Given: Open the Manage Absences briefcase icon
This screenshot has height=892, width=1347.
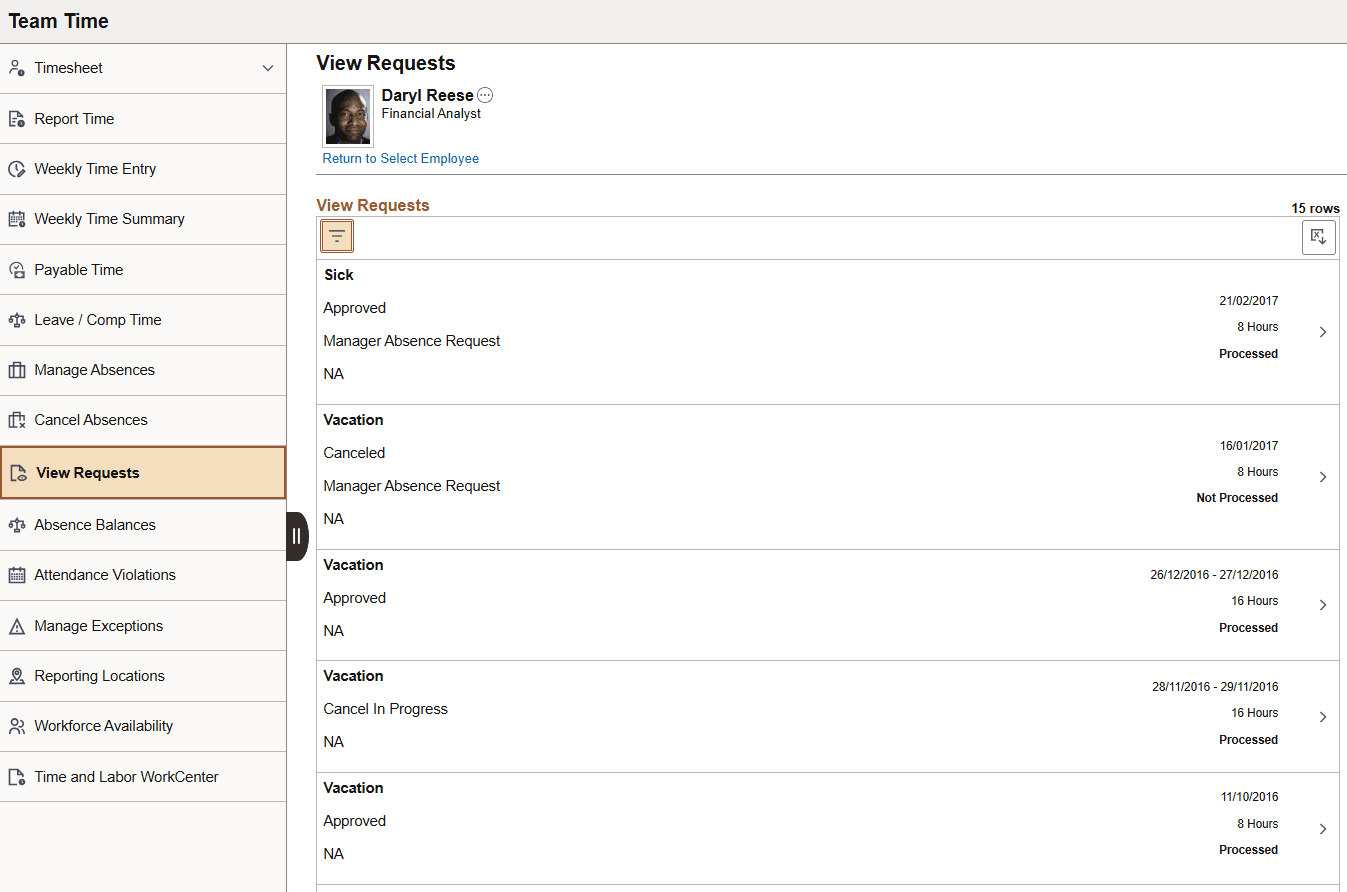Looking at the screenshot, I should (x=17, y=370).
